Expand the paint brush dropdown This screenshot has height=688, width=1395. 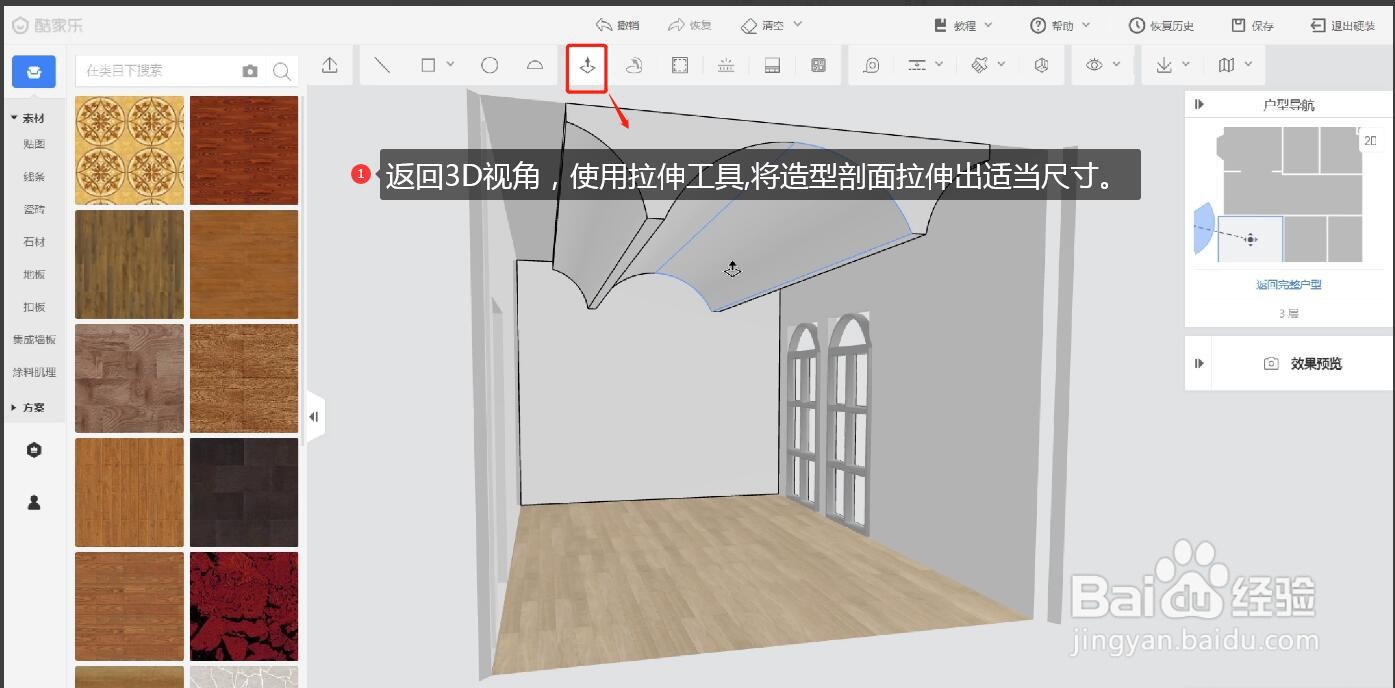click(x=1001, y=65)
